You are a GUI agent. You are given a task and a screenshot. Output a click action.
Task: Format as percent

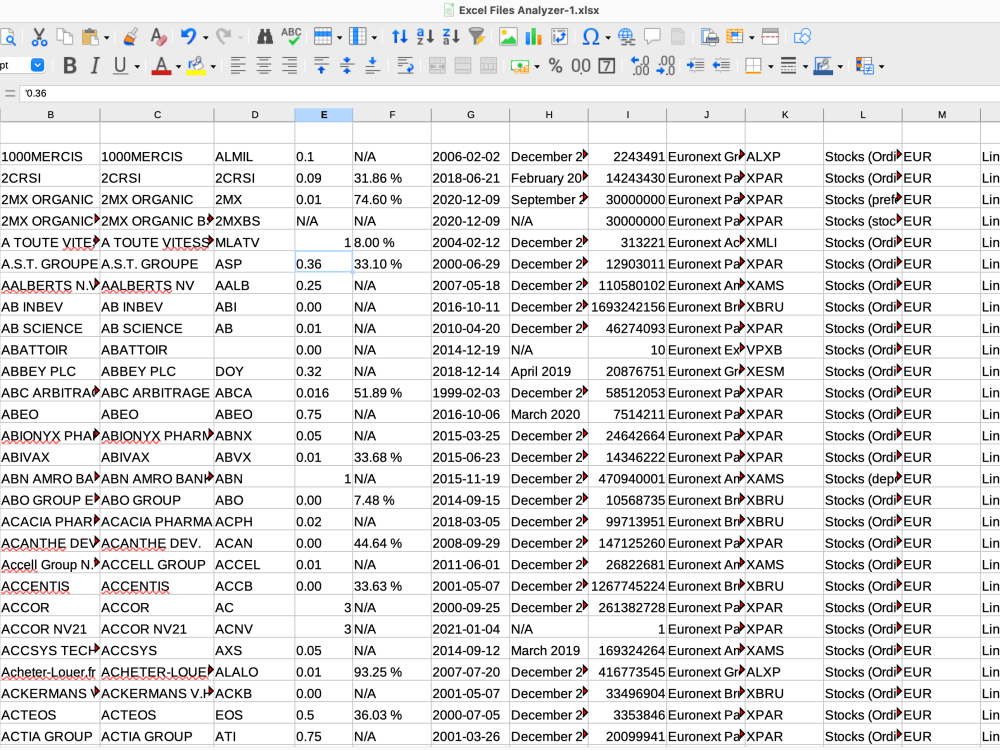coord(555,66)
